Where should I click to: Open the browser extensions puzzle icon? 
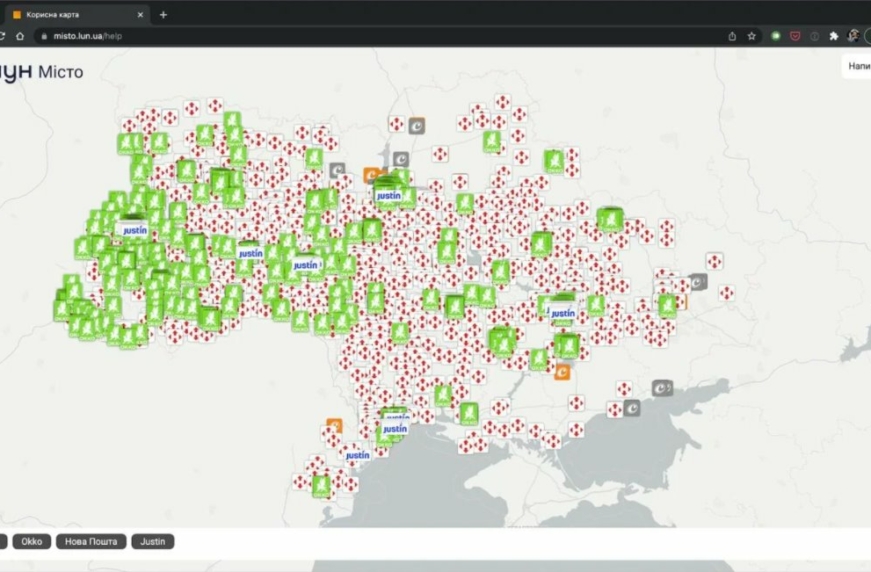(834, 36)
